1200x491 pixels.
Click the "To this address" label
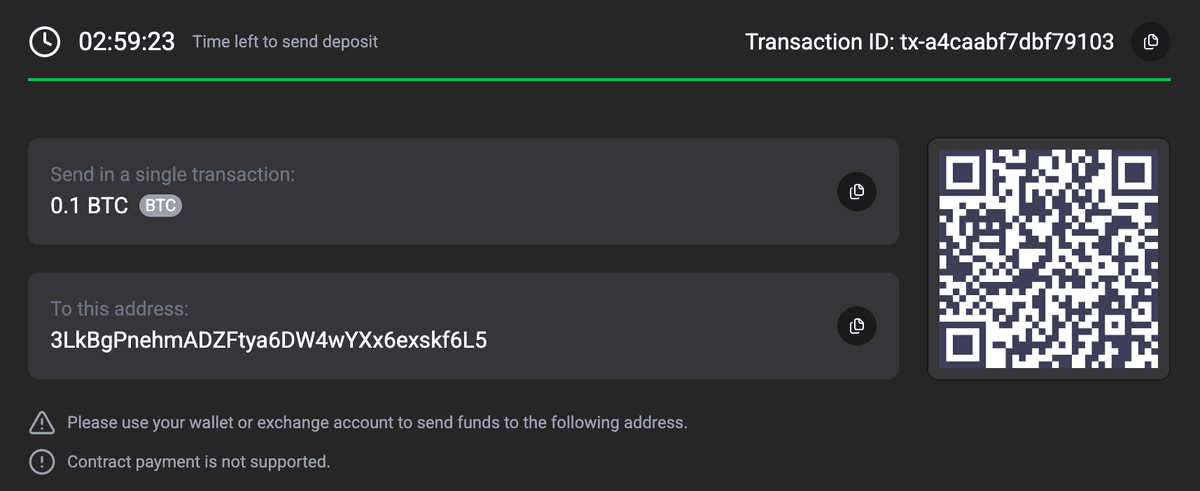119,309
